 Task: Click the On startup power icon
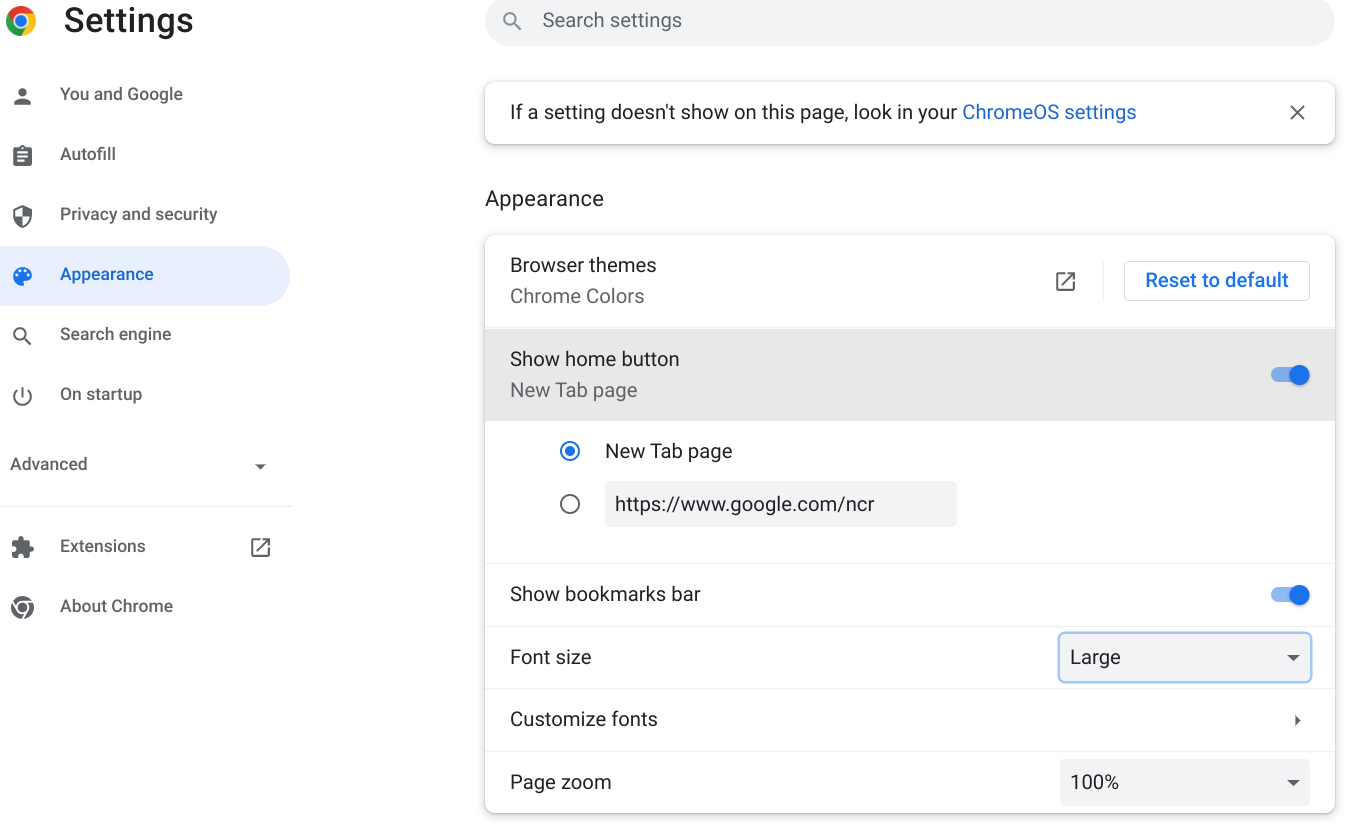click(22, 396)
